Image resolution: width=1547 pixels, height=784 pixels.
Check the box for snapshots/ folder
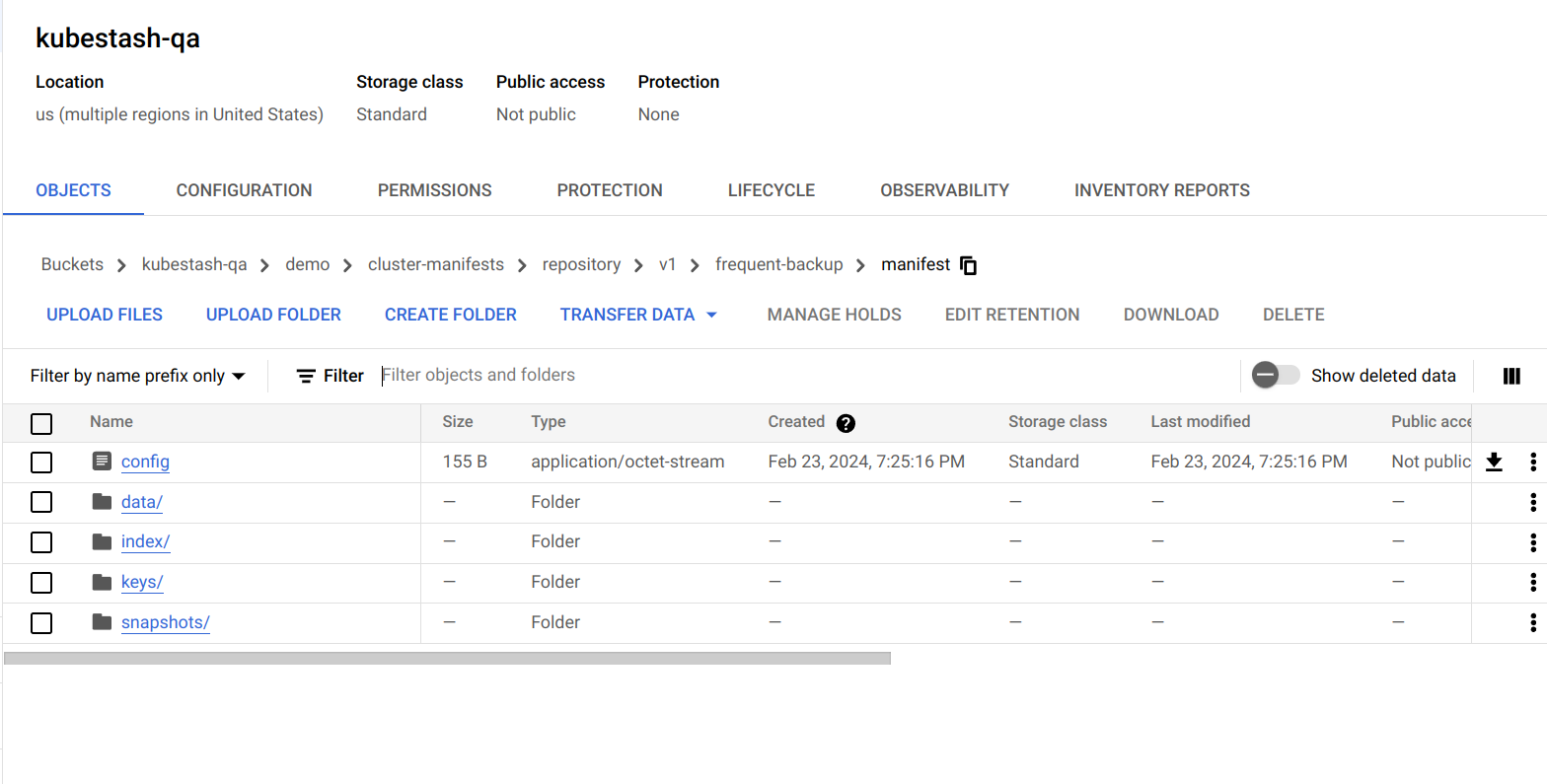tap(41, 623)
